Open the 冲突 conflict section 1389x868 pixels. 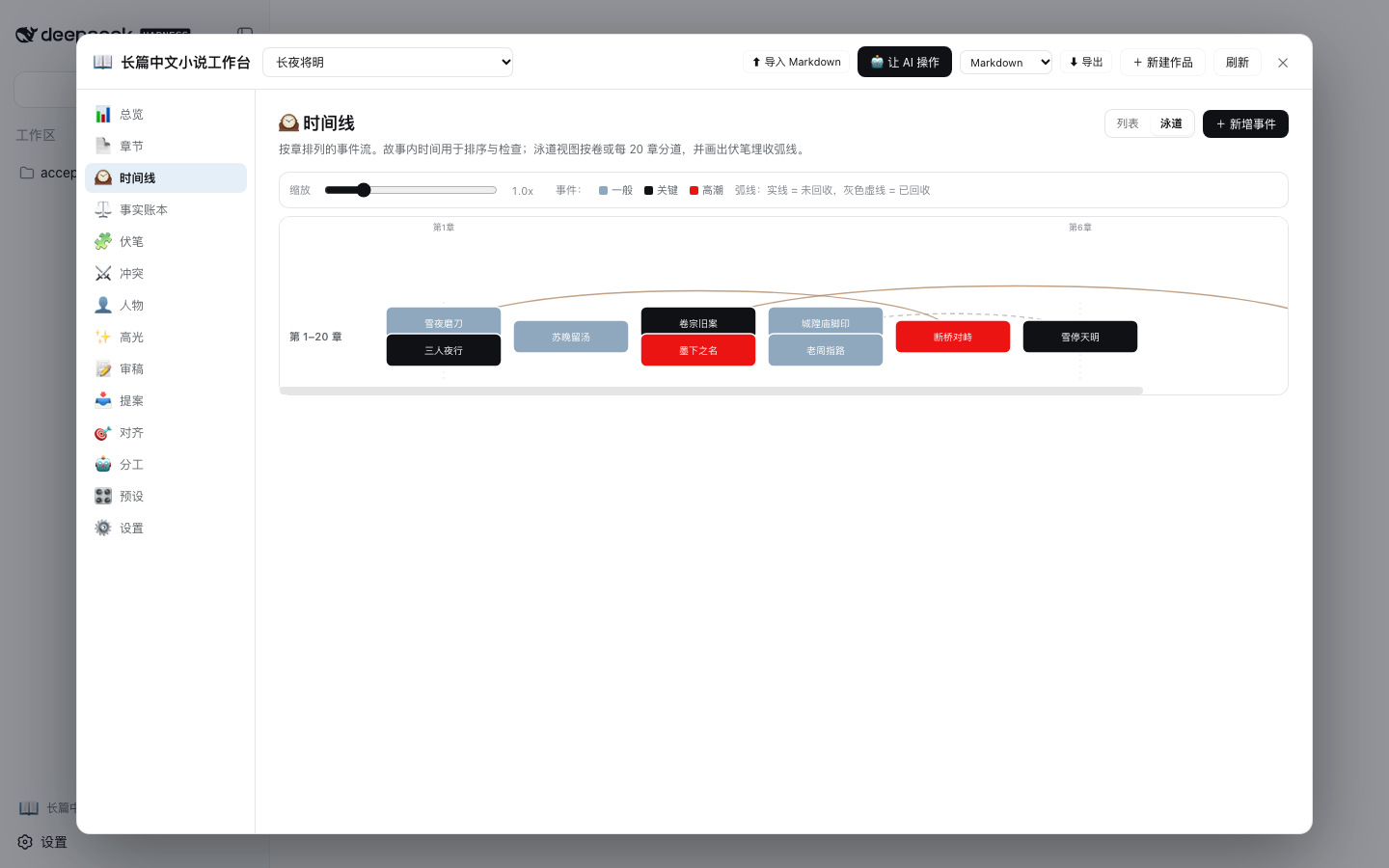166,273
